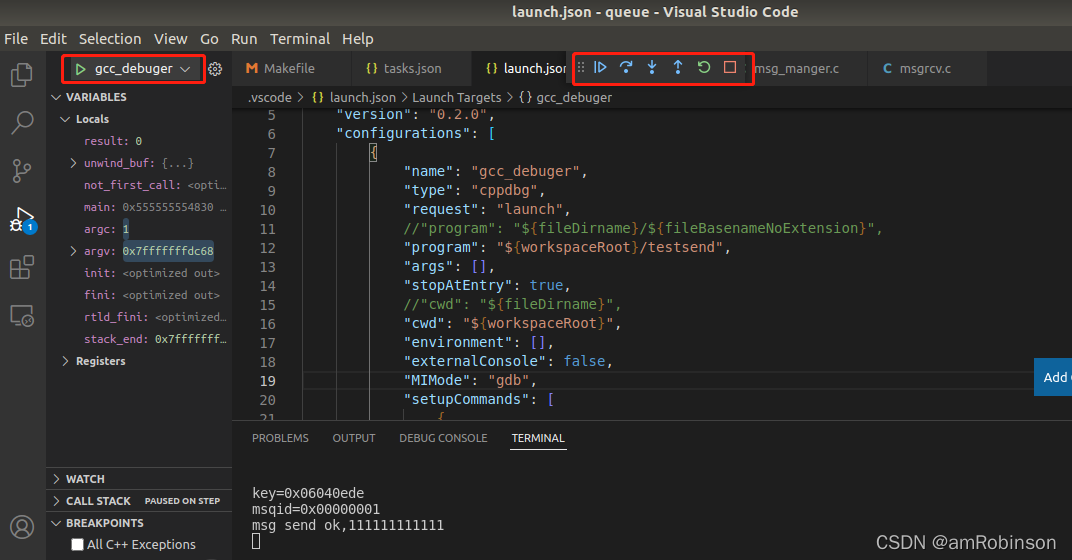The height and width of the screenshot is (560, 1072).
Task: Open the View menu
Action: pyautogui.click(x=170, y=39)
